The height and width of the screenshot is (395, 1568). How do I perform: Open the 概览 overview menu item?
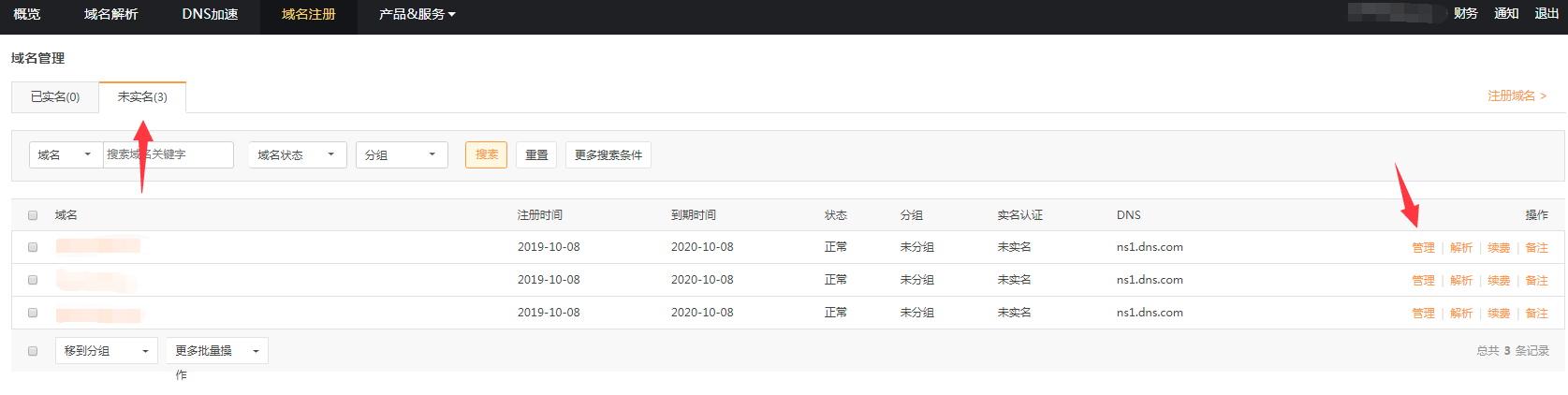click(x=27, y=14)
